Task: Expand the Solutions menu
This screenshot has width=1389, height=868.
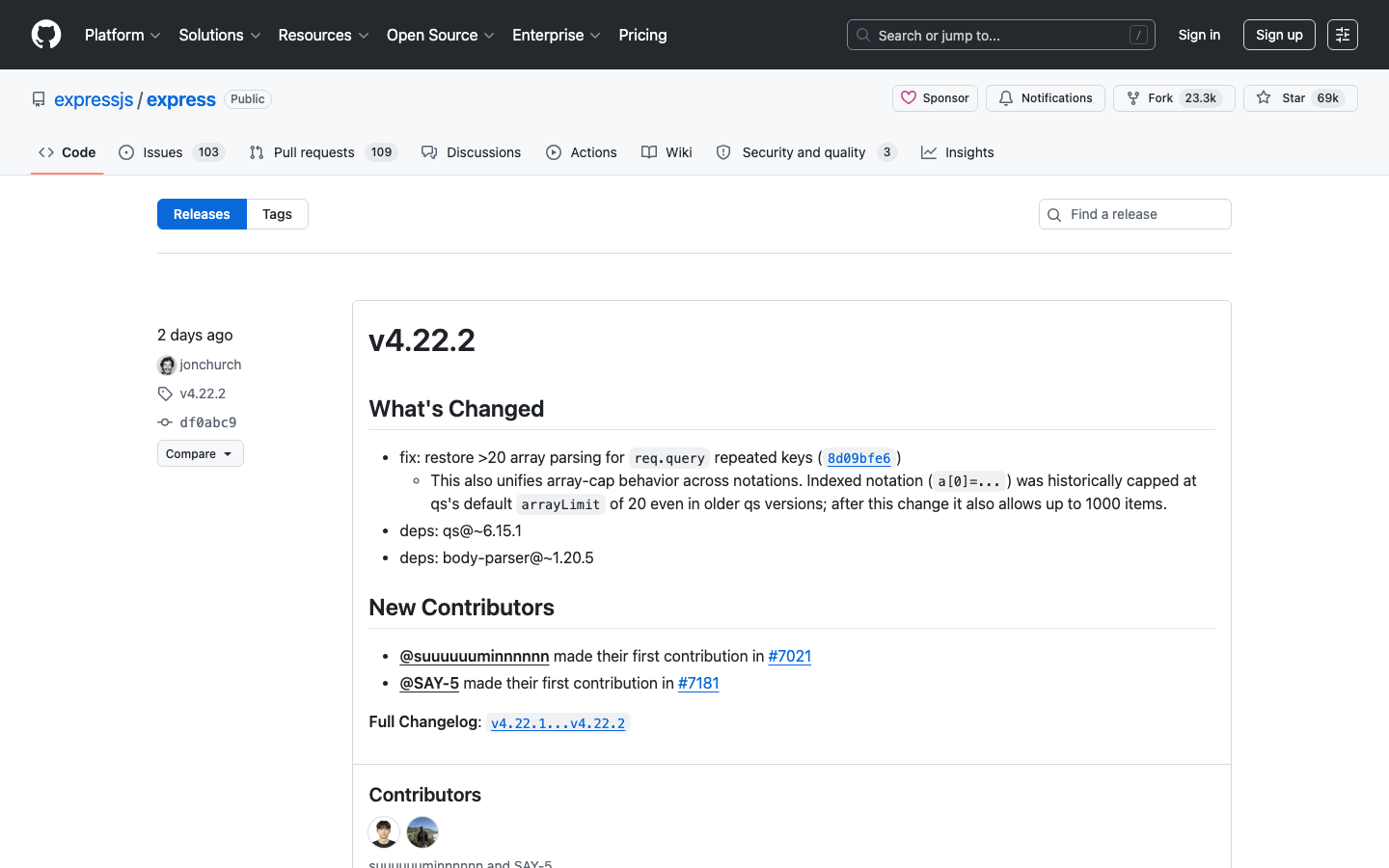Action: [220, 35]
